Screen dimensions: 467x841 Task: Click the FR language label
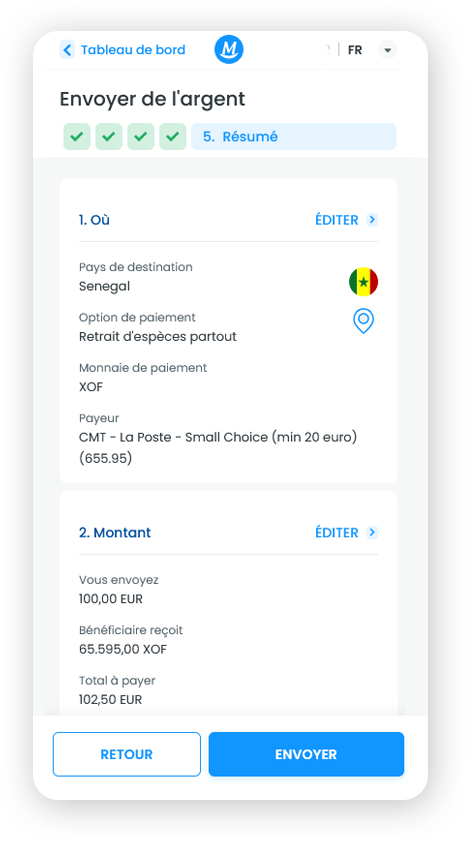coord(355,50)
